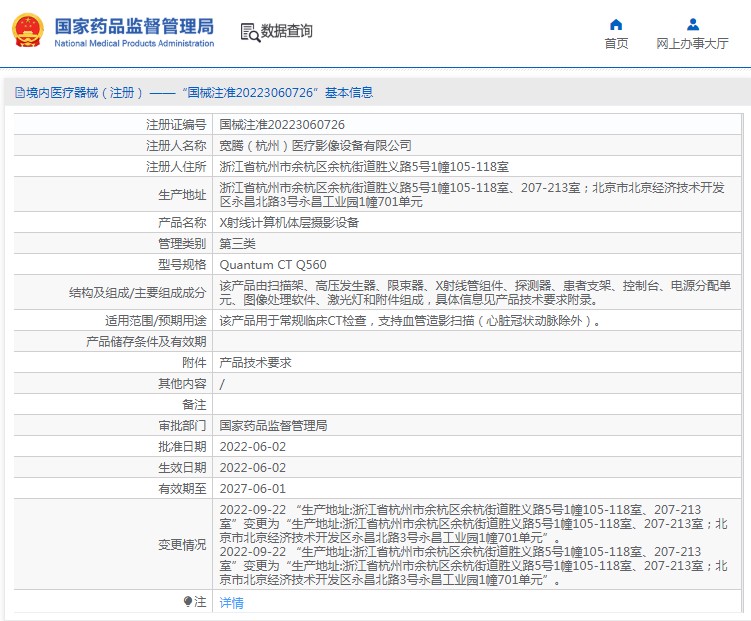Select registration number 国械注准20223060726 in the table
This screenshot has width=751, height=621.
pos(282,125)
